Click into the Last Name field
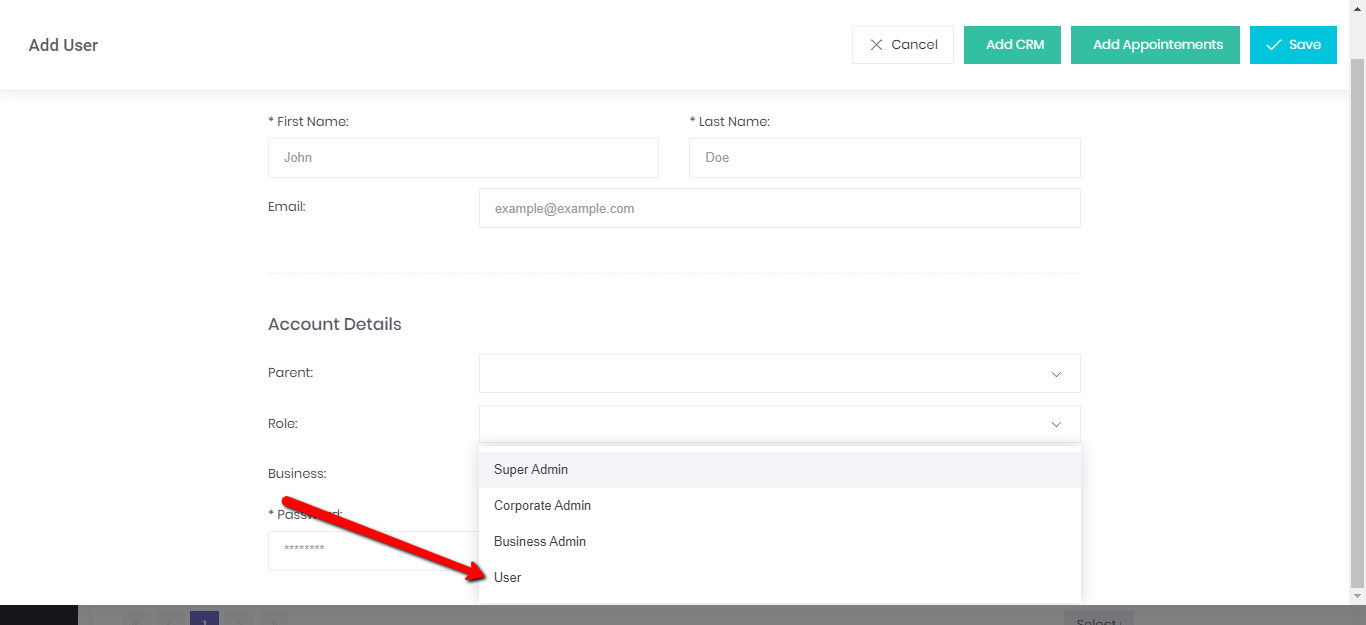This screenshot has width=1366, height=625. pos(884,158)
